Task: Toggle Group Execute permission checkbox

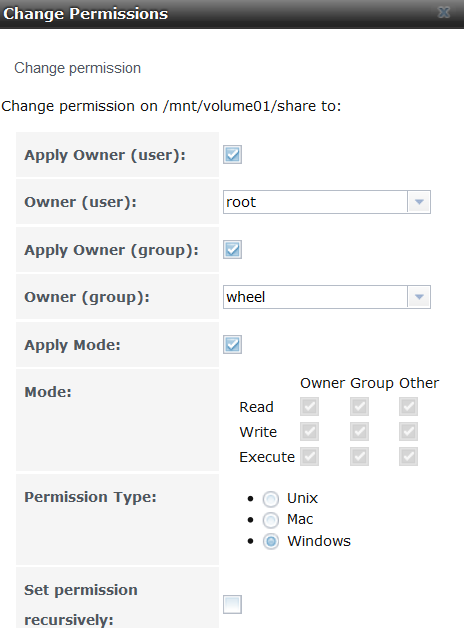Action: click(359, 457)
